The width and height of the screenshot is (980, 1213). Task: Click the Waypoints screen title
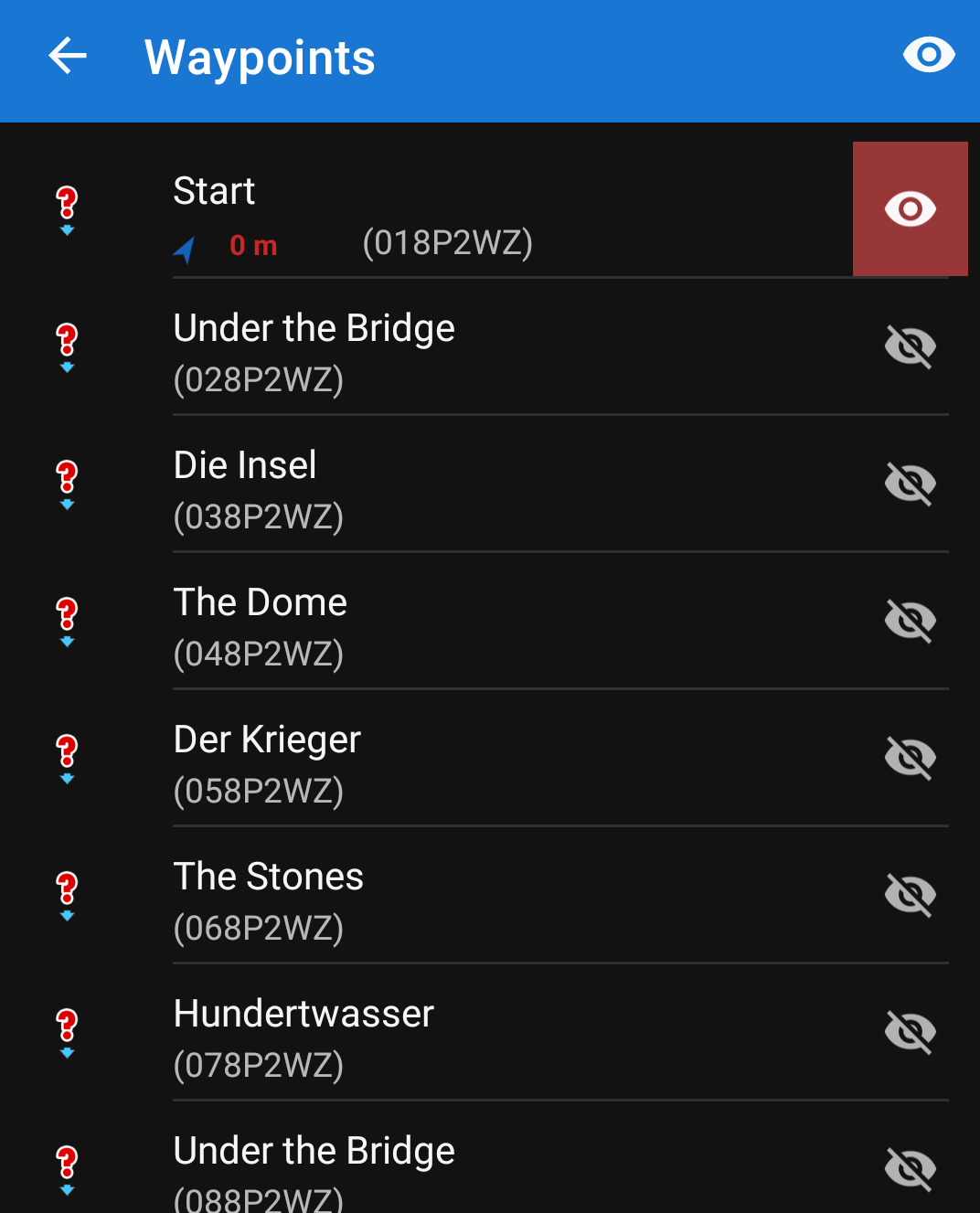click(260, 58)
